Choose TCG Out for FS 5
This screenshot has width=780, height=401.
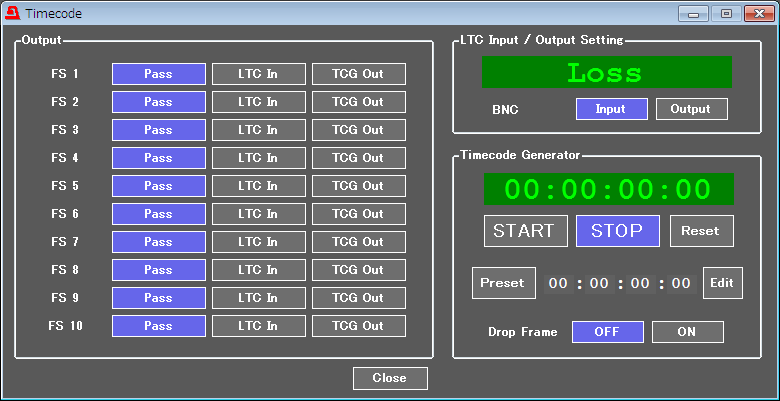click(x=358, y=186)
